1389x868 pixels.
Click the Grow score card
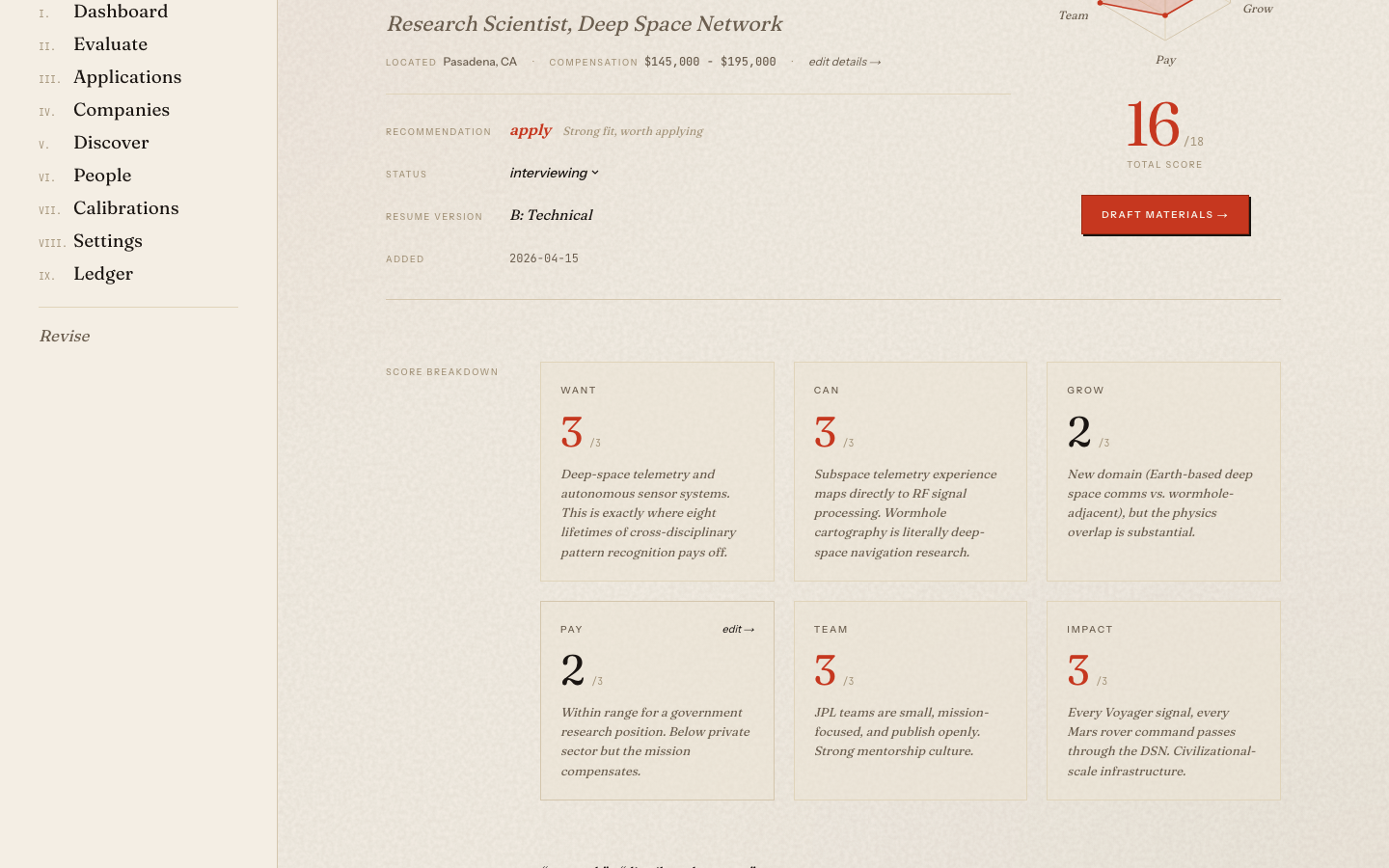pyautogui.click(x=1163, y=472)
